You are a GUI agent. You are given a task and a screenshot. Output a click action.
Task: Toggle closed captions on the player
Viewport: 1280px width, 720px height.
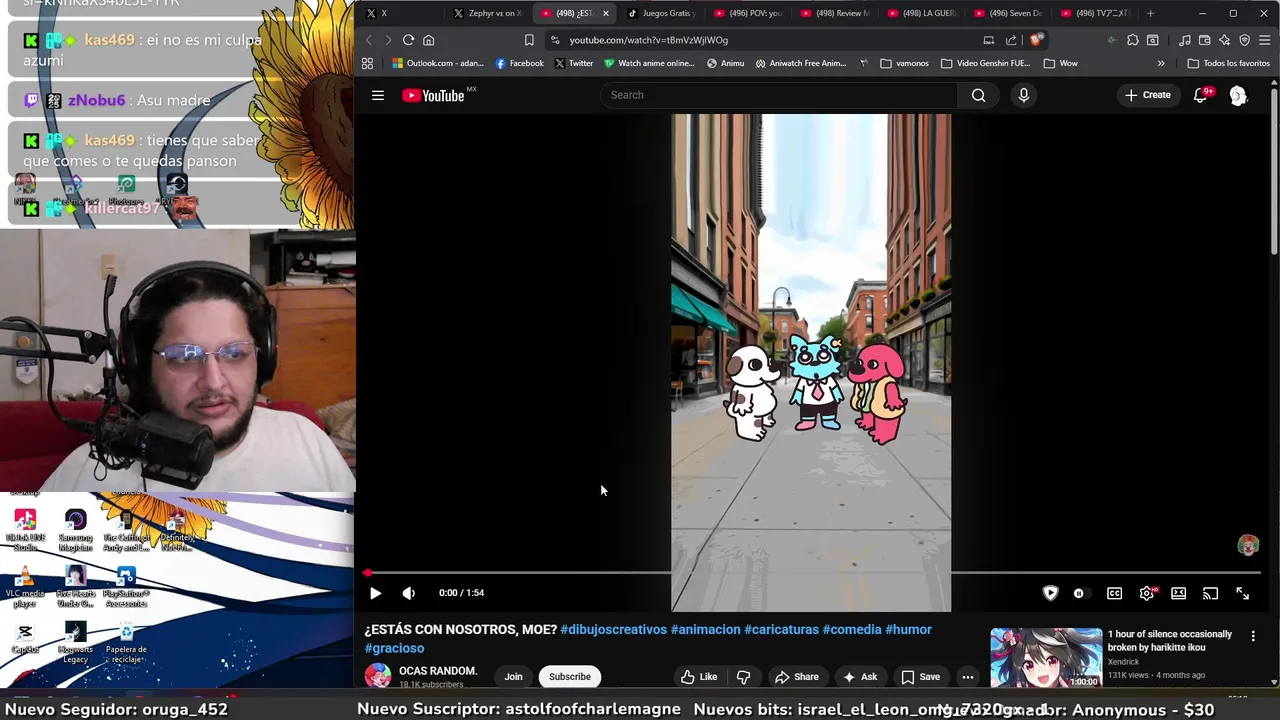(1114, 593)
